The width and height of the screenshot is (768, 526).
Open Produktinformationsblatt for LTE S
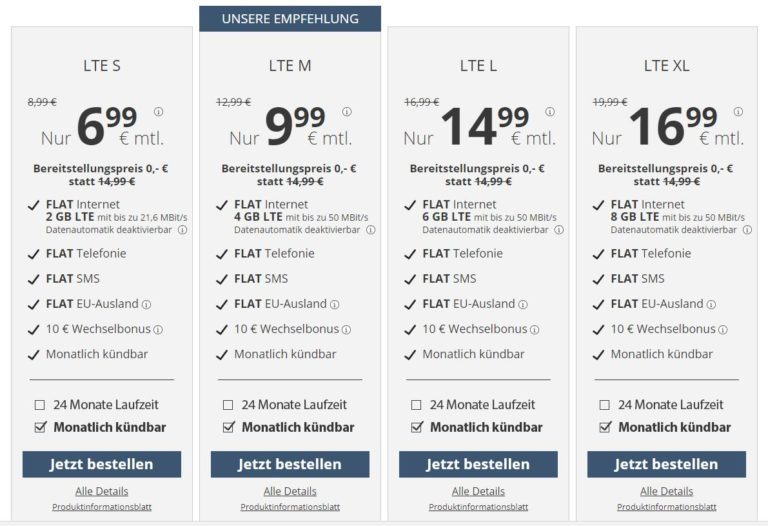(102, 507)
